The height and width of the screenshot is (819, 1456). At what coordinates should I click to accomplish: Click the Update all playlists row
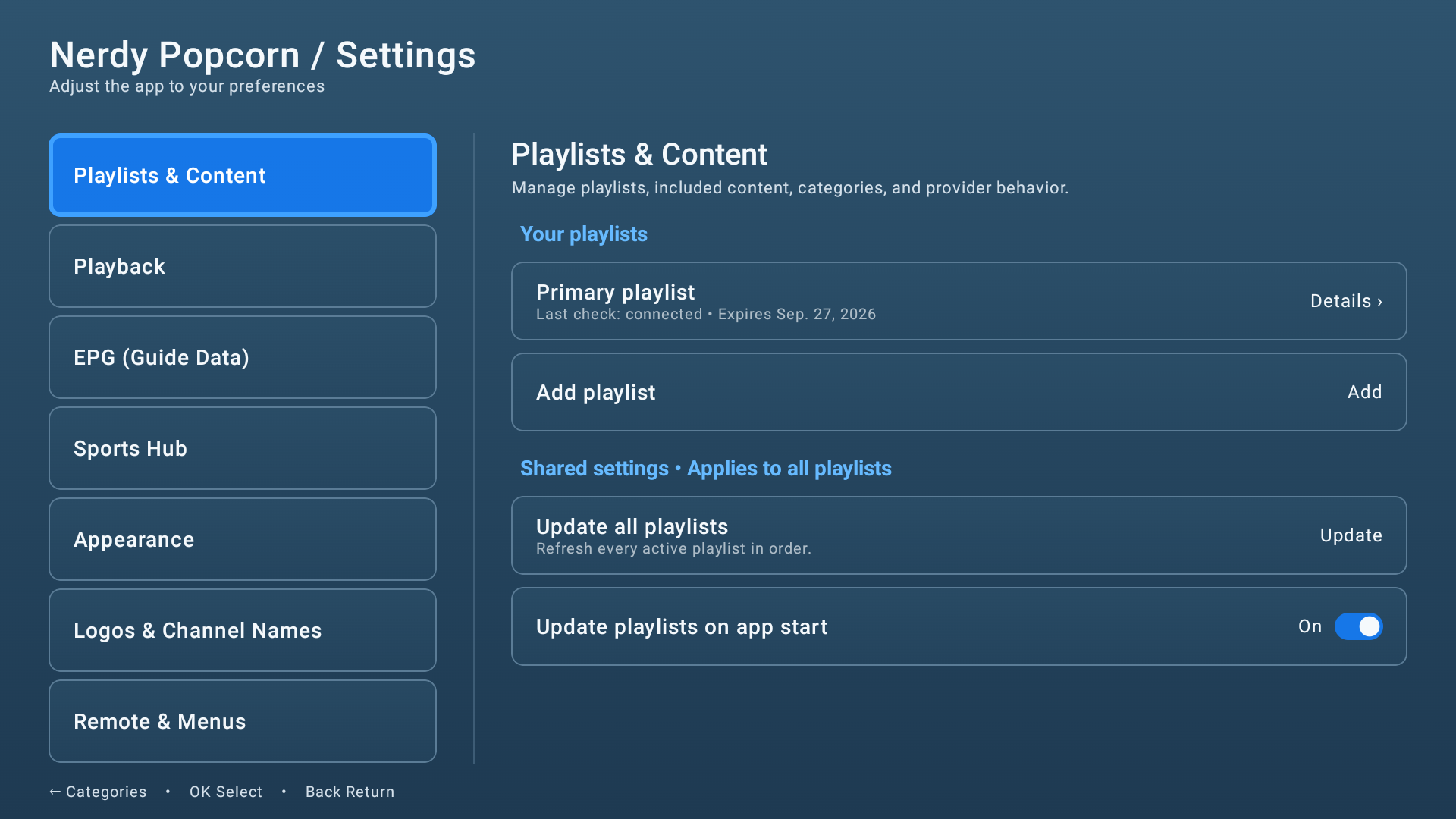(x=959, y=535)
